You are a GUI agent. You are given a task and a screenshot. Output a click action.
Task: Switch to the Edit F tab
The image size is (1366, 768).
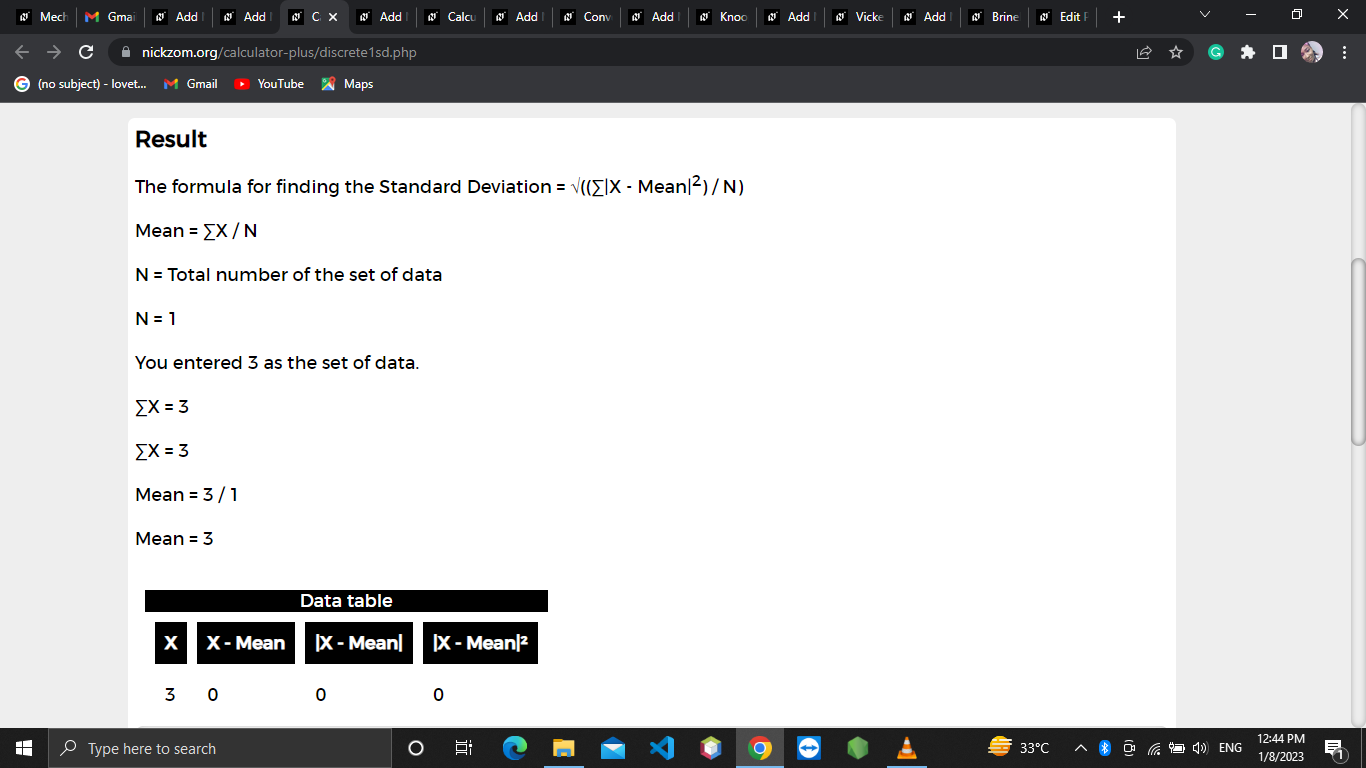coord(1062,17)
